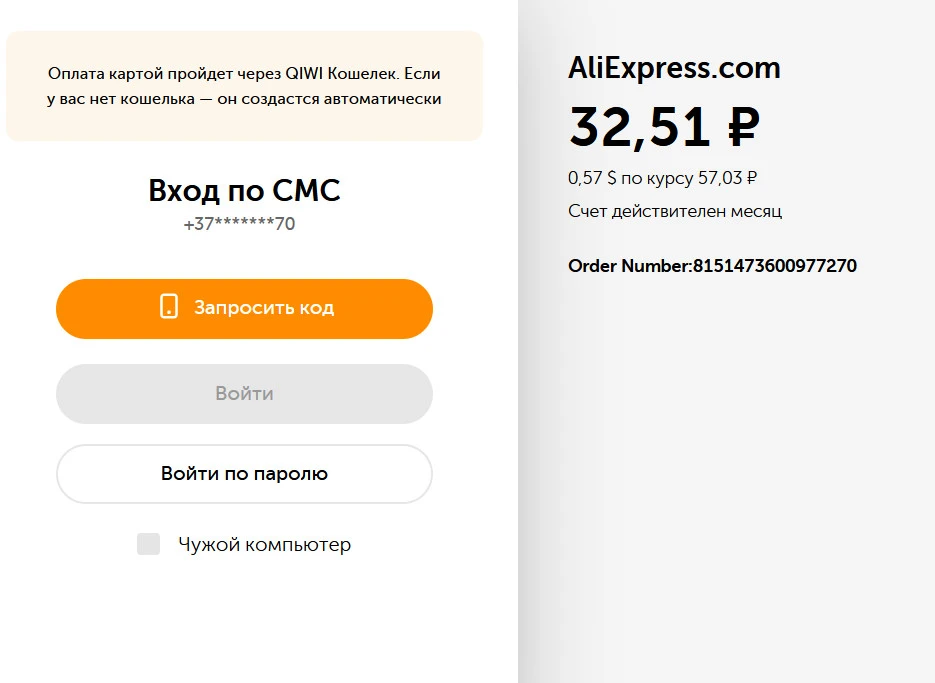Image resolution: width=935 pixels, height=683 pixels.
Task: Click the 32,51 ₽ payment amount
Action: click(664, 126)
